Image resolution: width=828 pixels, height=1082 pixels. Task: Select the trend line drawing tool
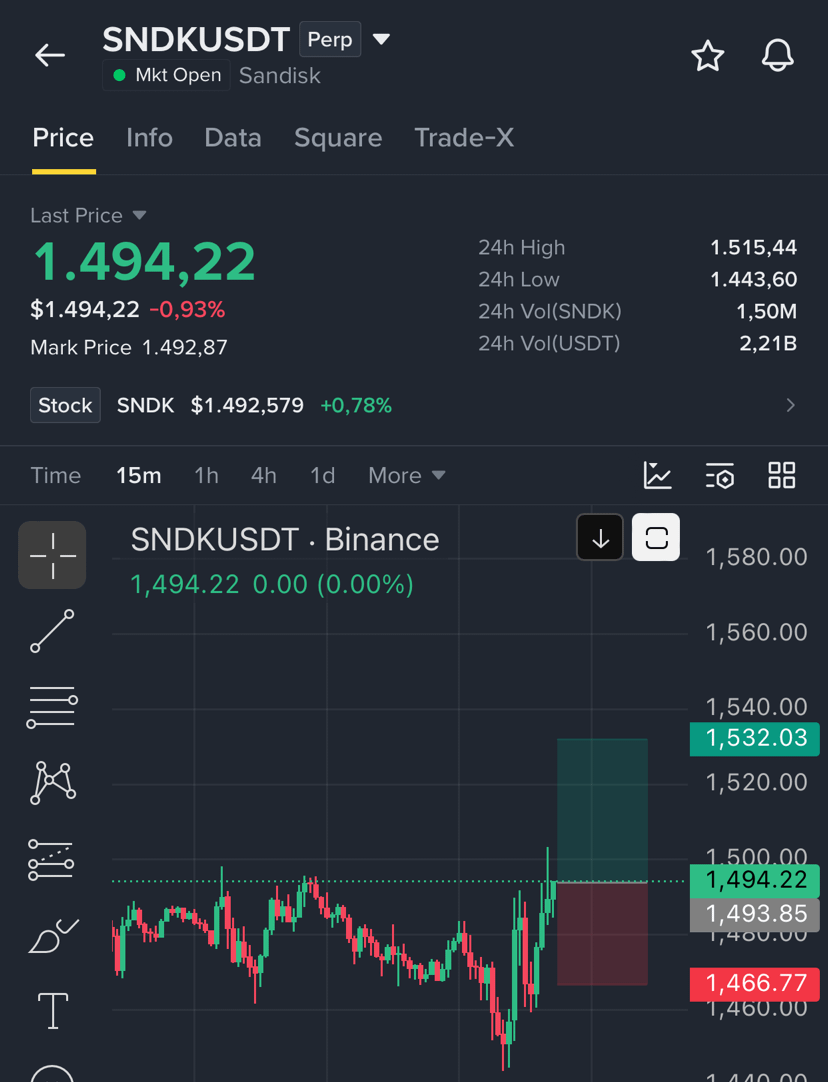[x=52, y=631]
